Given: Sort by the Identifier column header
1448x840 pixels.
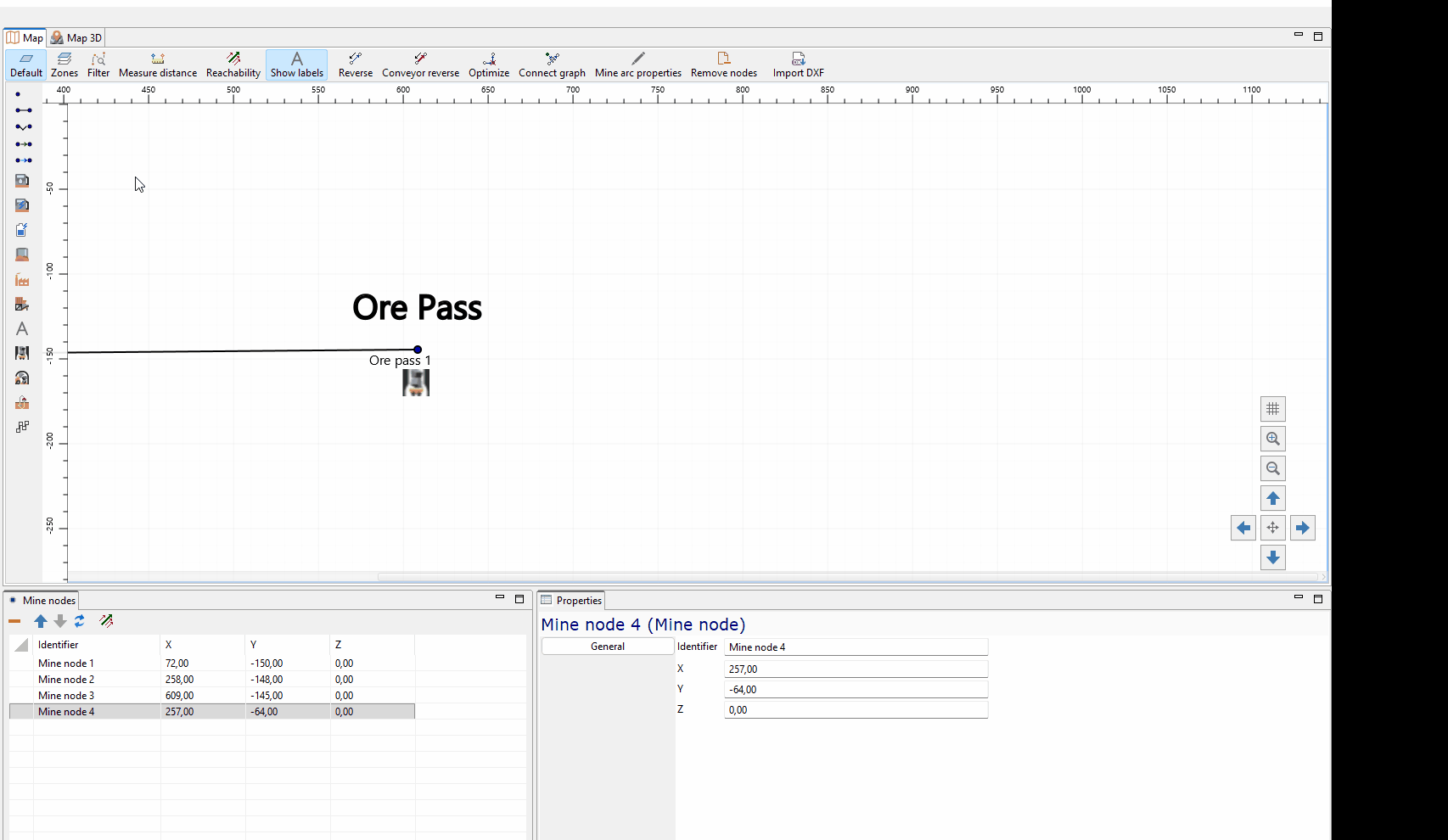Looking at the screenshot, I should pos(97,645).
